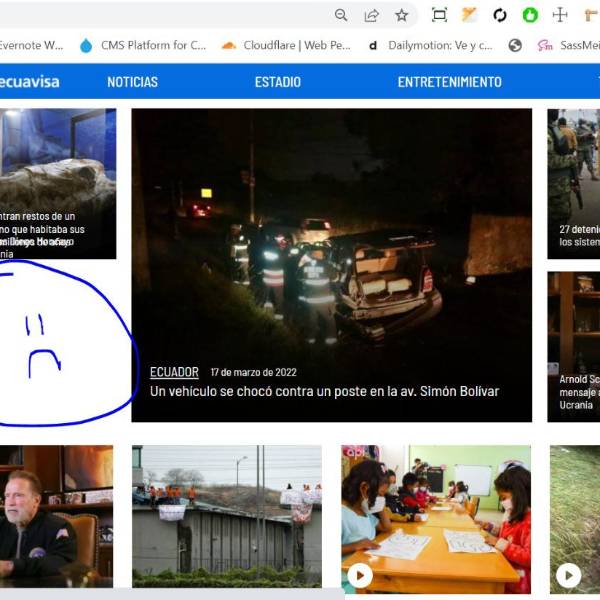Click the ECUADOR category tag

click(174, 372)
